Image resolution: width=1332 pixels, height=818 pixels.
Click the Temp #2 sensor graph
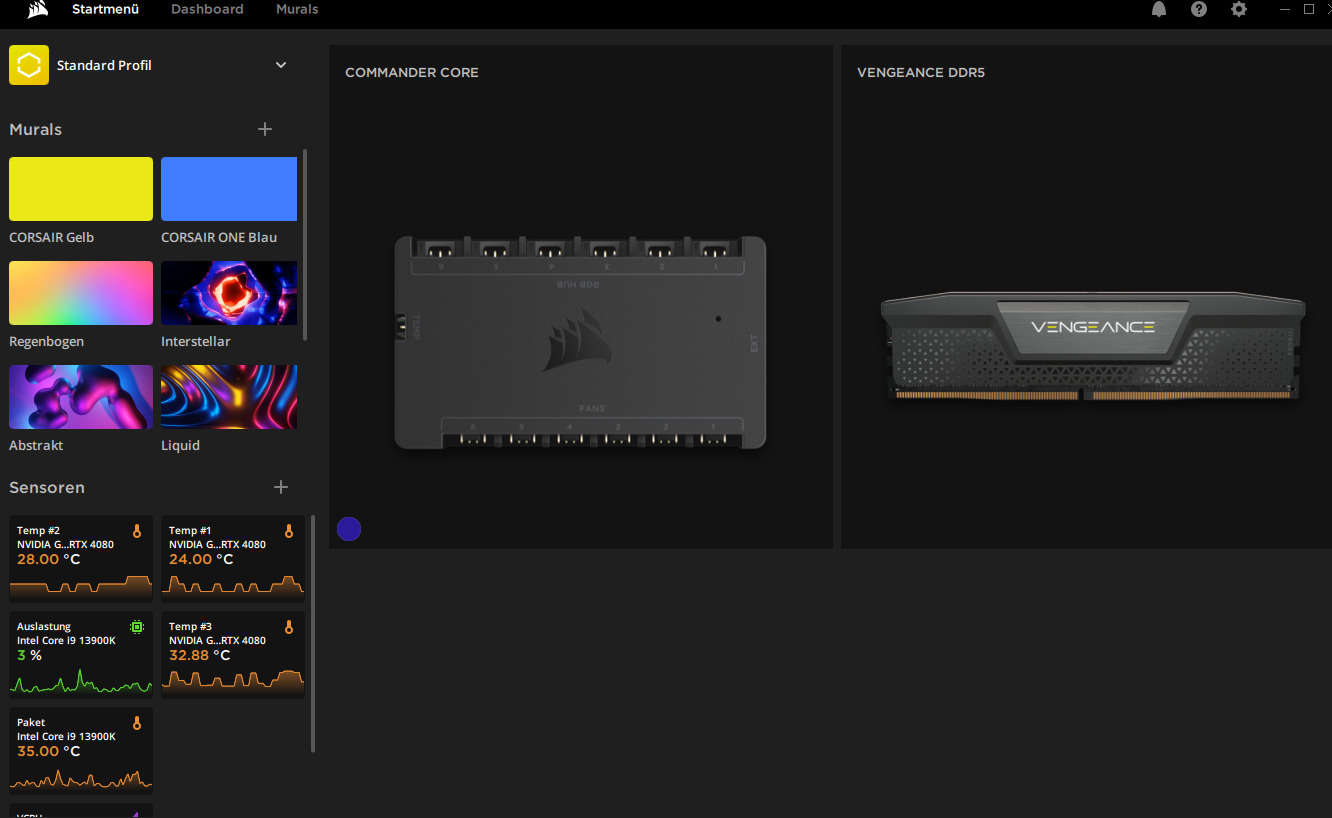81,585
